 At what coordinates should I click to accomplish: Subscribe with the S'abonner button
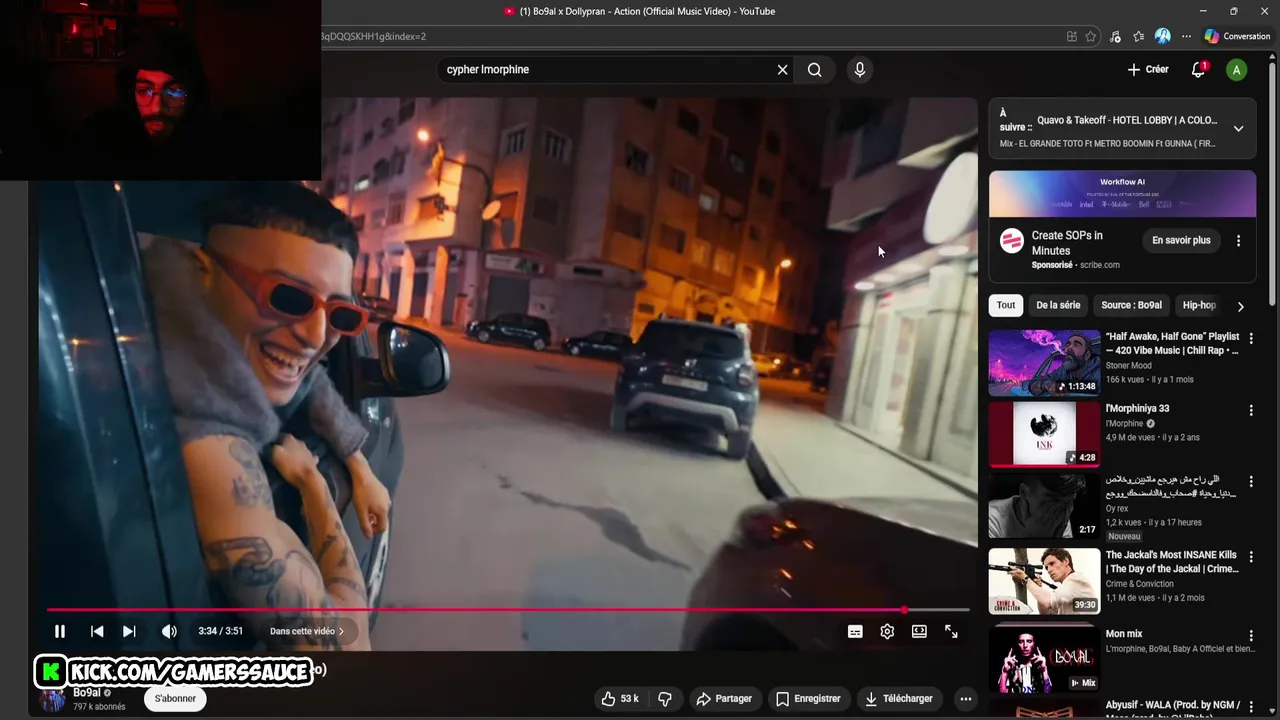tap(175, 698)
